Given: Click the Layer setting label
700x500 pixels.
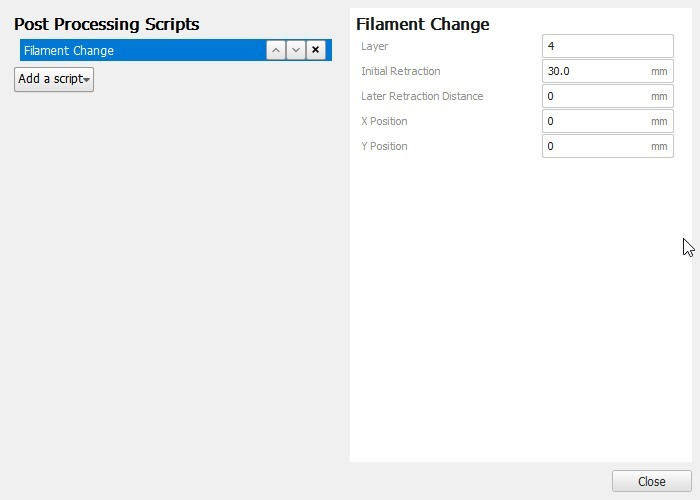Looking at the screenshot, I should (374, 46).
